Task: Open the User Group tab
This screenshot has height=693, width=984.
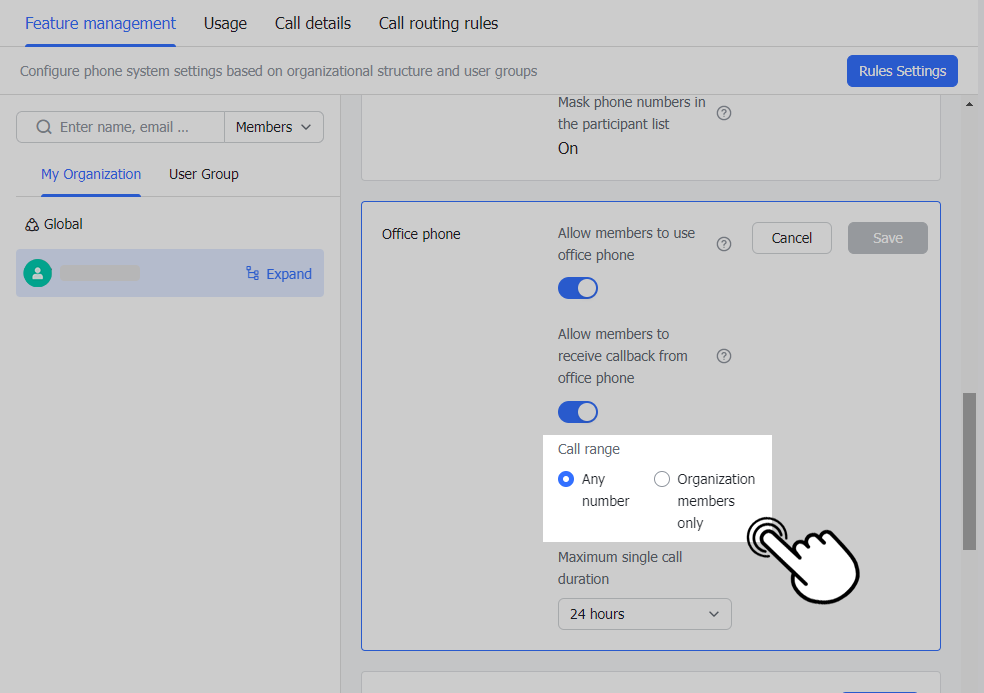Action: point(203,174)
